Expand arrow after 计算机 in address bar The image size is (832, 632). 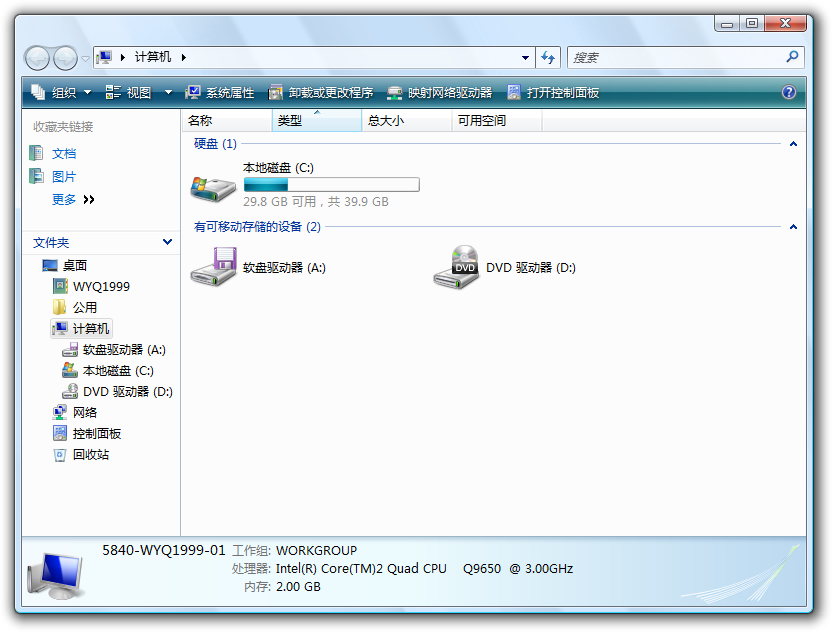(x=184, y=57)
